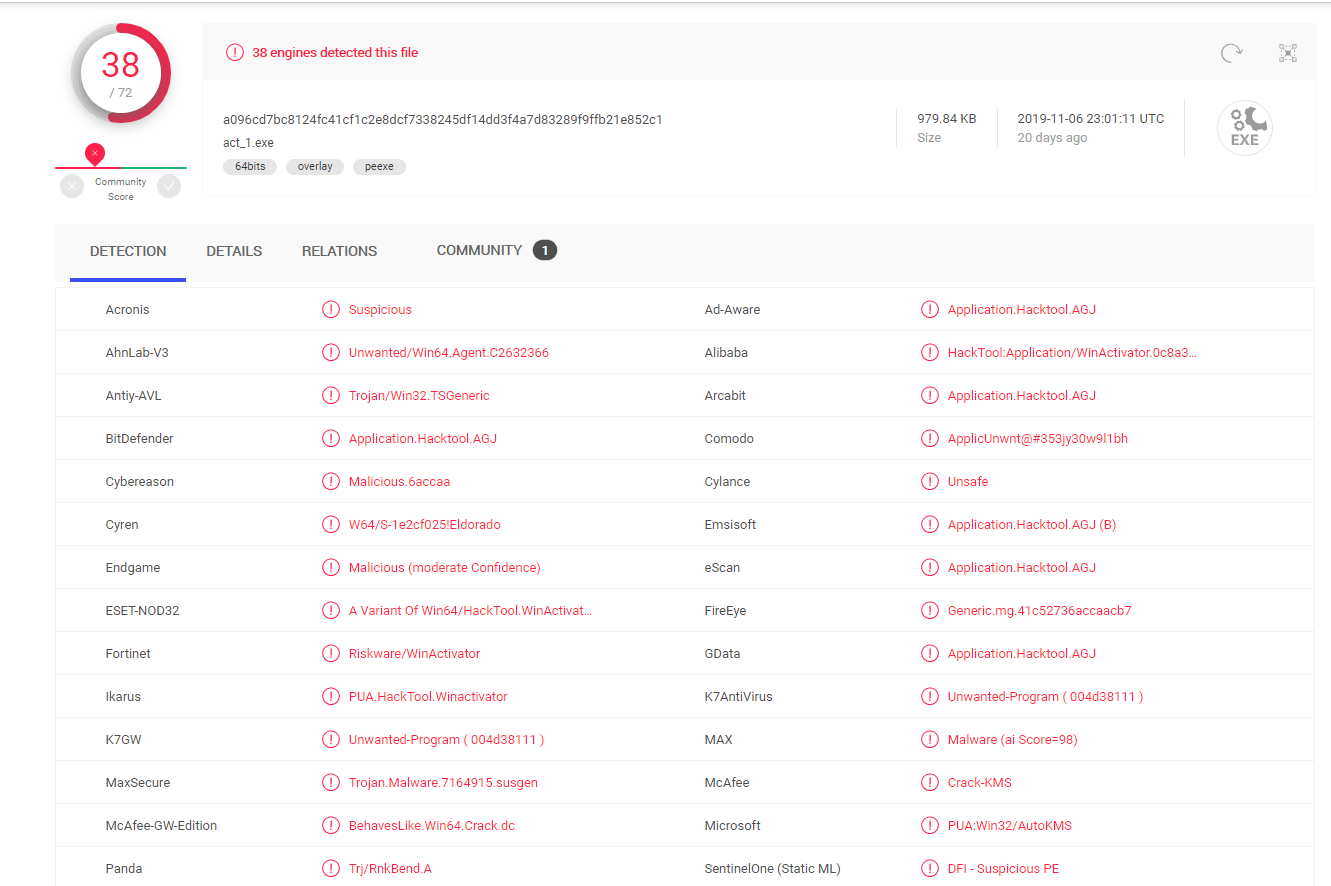Click the warning icon in eScan row
The image size is (1331, 886).
coord(930,567)
